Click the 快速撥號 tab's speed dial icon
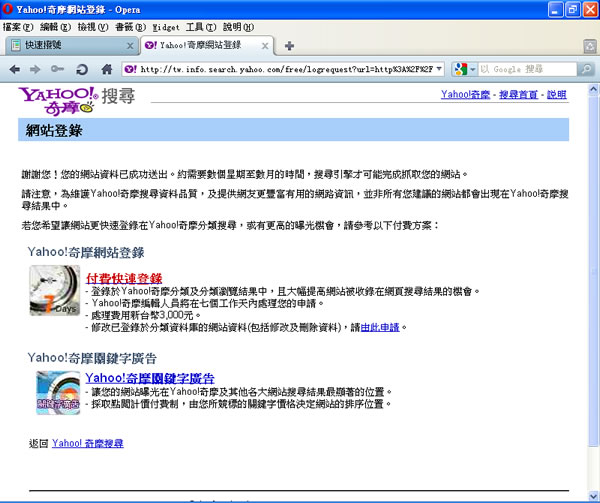Image resolution: width=600 pixels, height=503 pixels. tap(15, 46)
